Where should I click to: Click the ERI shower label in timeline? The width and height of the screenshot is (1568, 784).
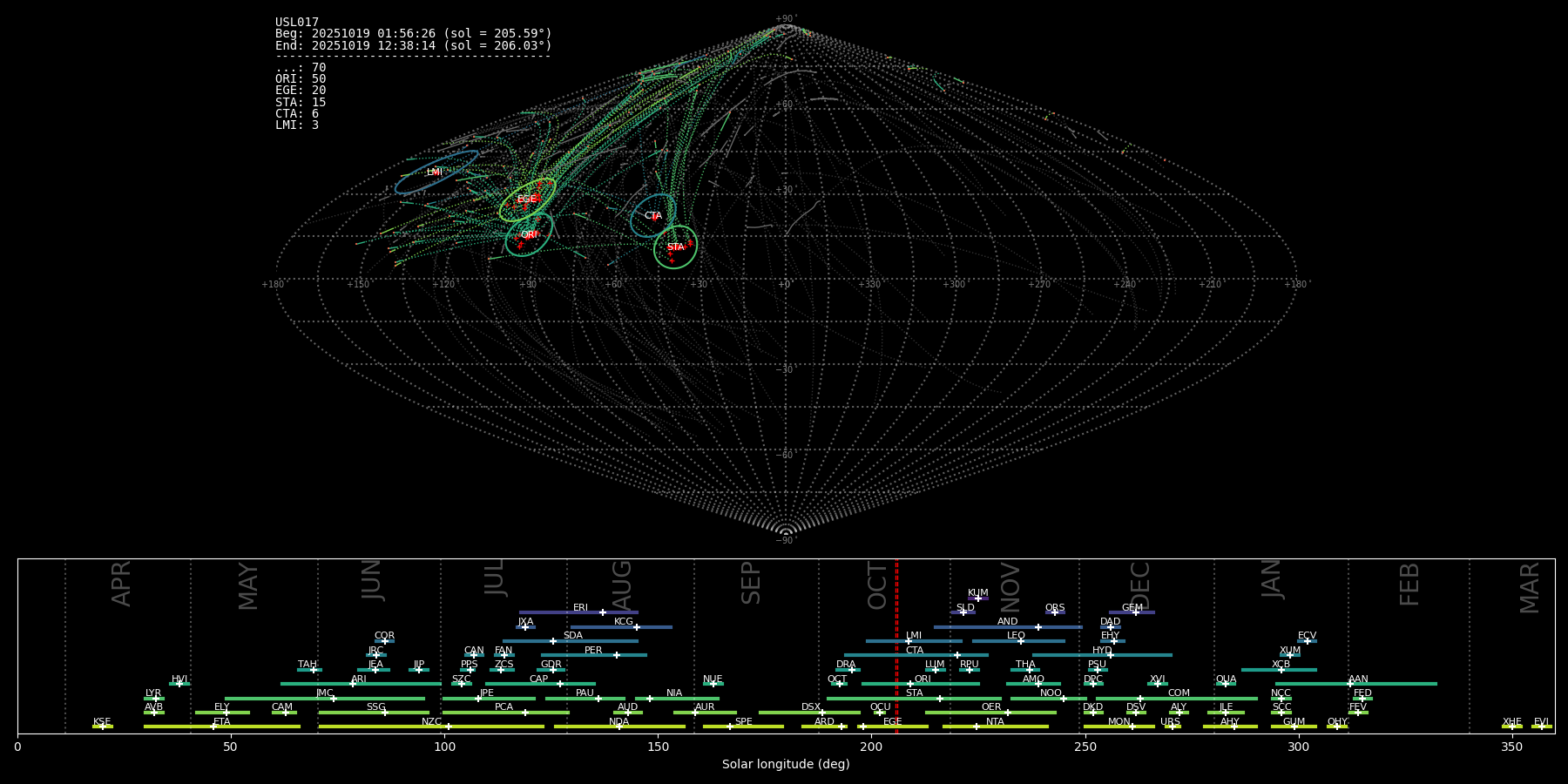[x=580, y=608]
